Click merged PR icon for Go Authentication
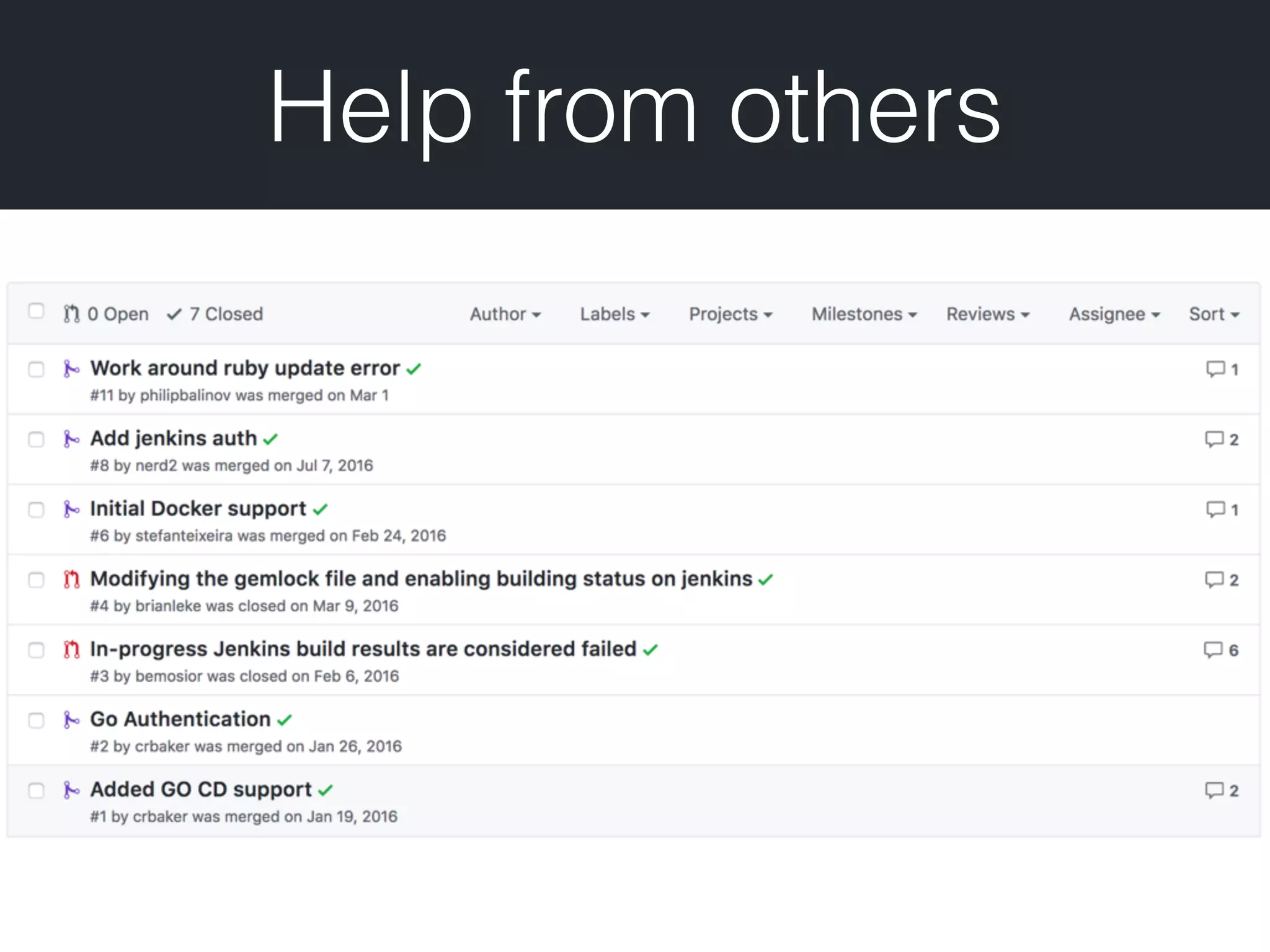 [x=71, y=720]
